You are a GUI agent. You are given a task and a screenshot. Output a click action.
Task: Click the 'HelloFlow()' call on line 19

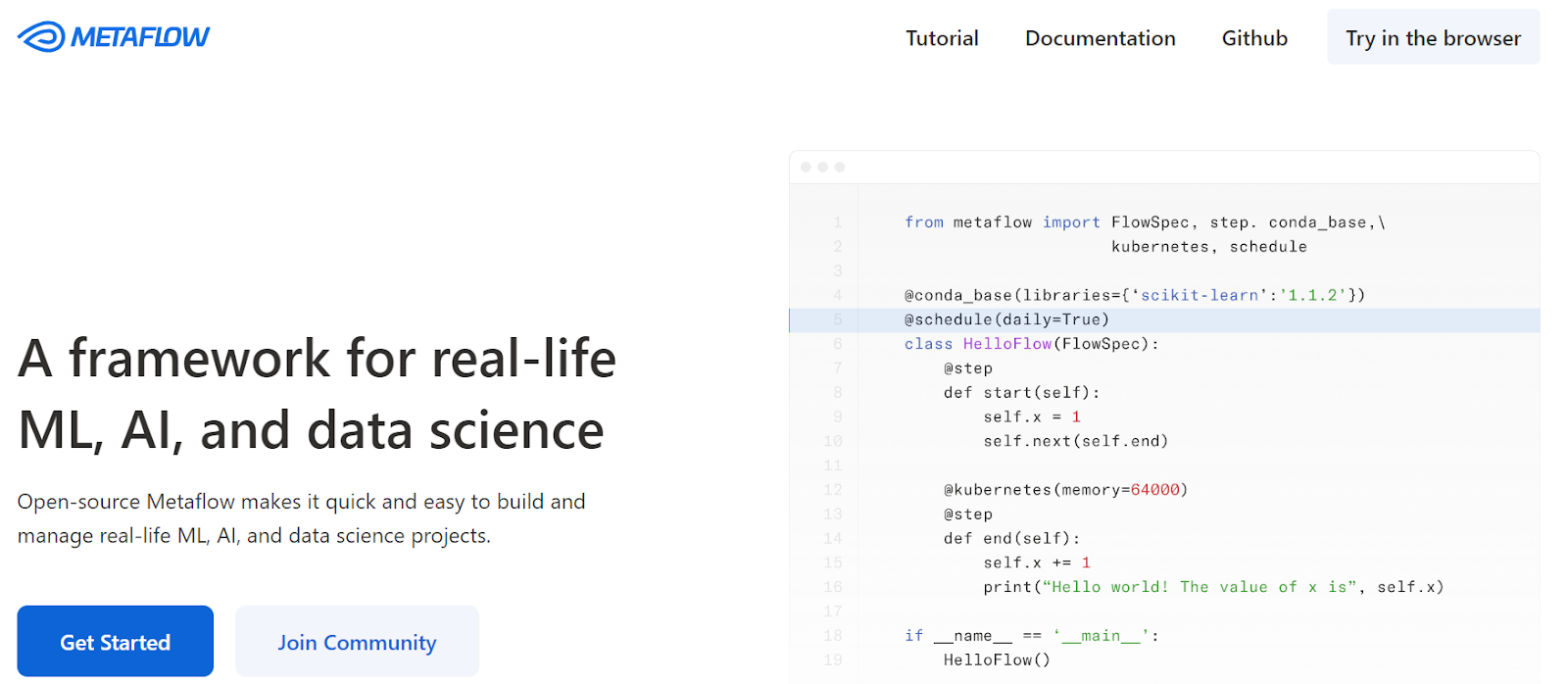(997, 660)
